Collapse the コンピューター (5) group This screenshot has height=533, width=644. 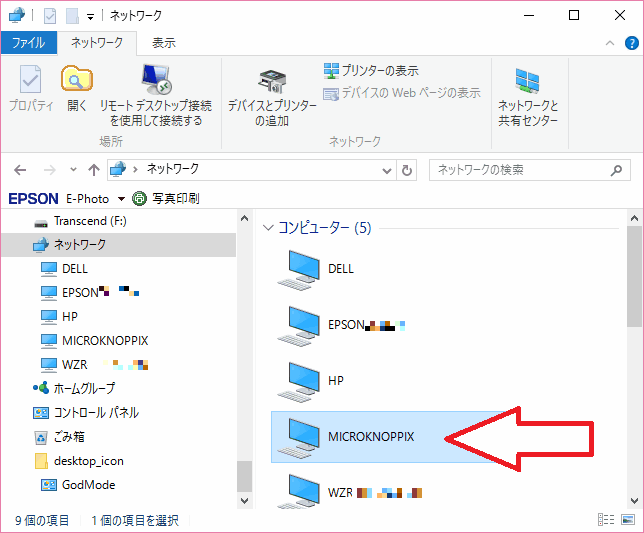(268, 227)
